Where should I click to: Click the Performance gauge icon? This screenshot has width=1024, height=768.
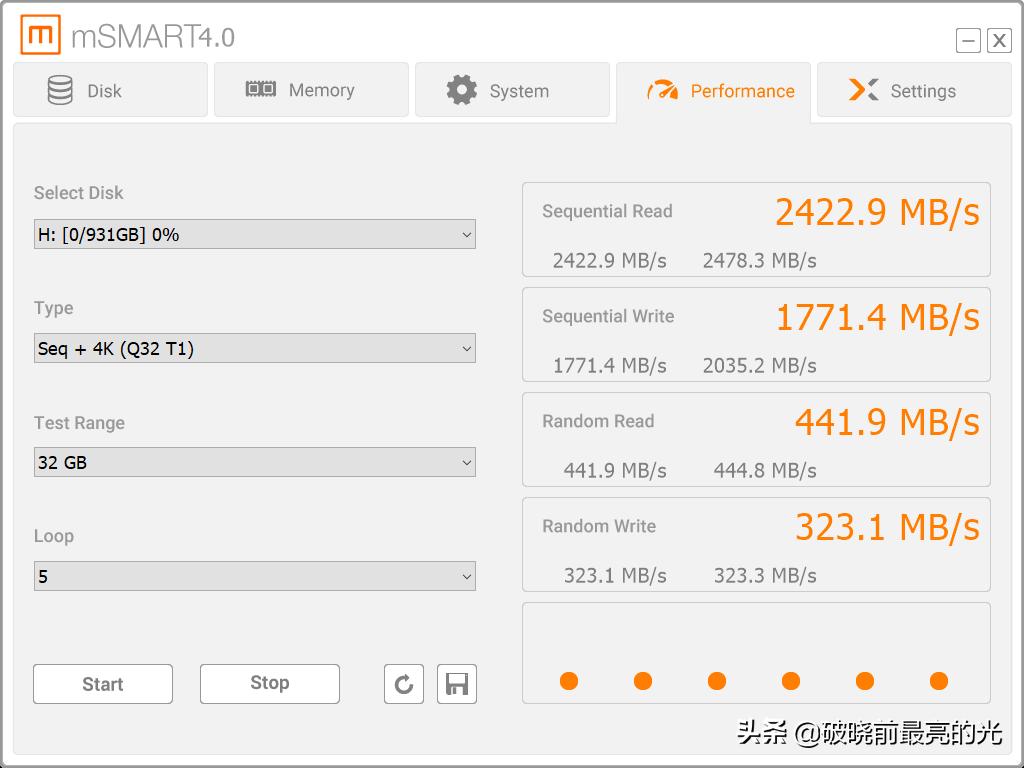coord(662,90)
